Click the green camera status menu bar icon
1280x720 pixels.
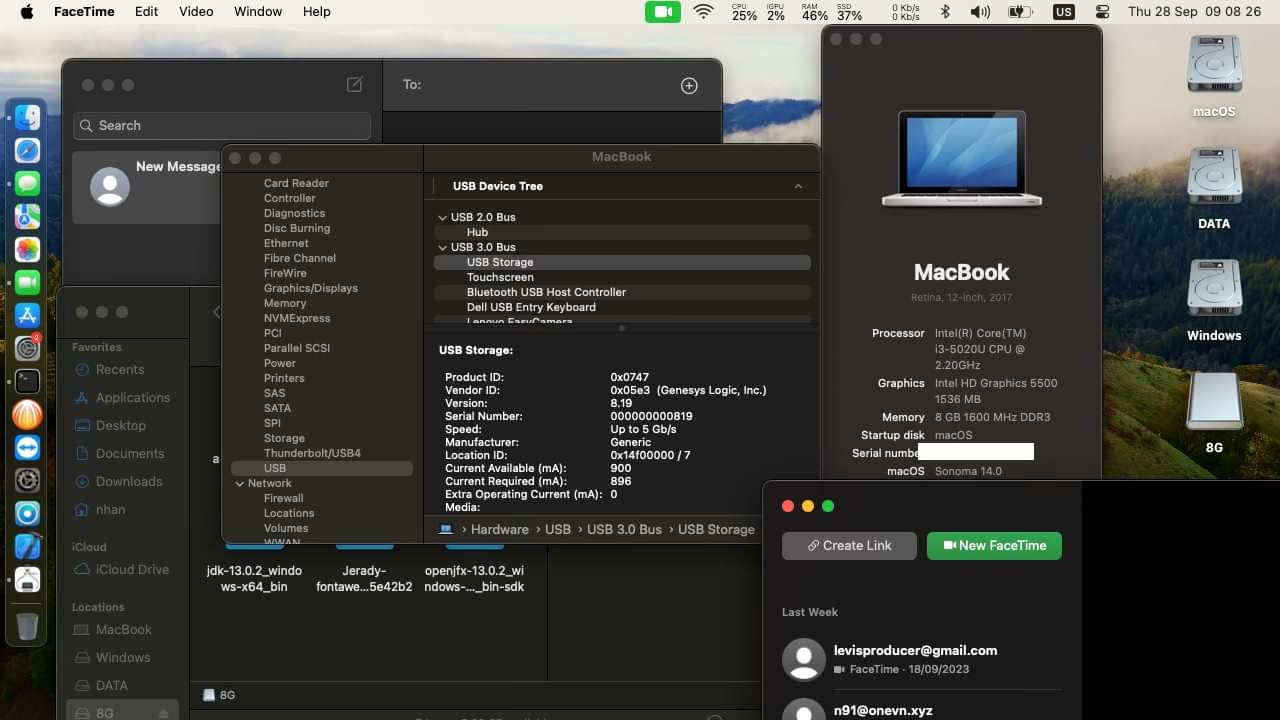(662, 12)
